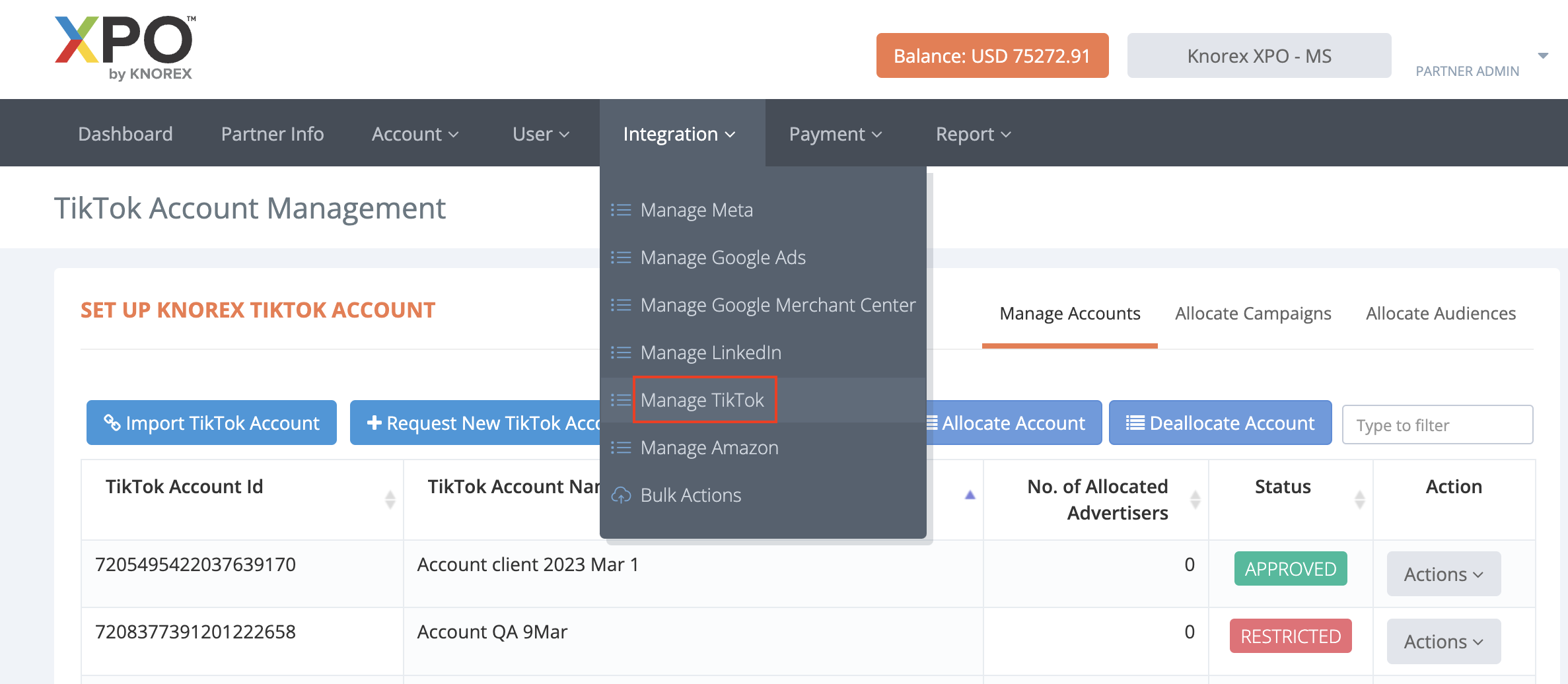Open Actions dropdown for Account QA 9Mar
This screenshot has width=1568, height=684.
(x=1443, y=641)
